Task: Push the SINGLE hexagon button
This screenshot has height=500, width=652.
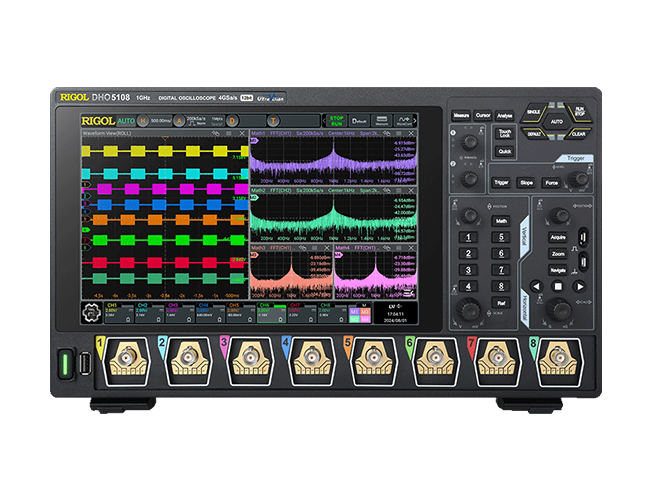Action: point(533,112)
